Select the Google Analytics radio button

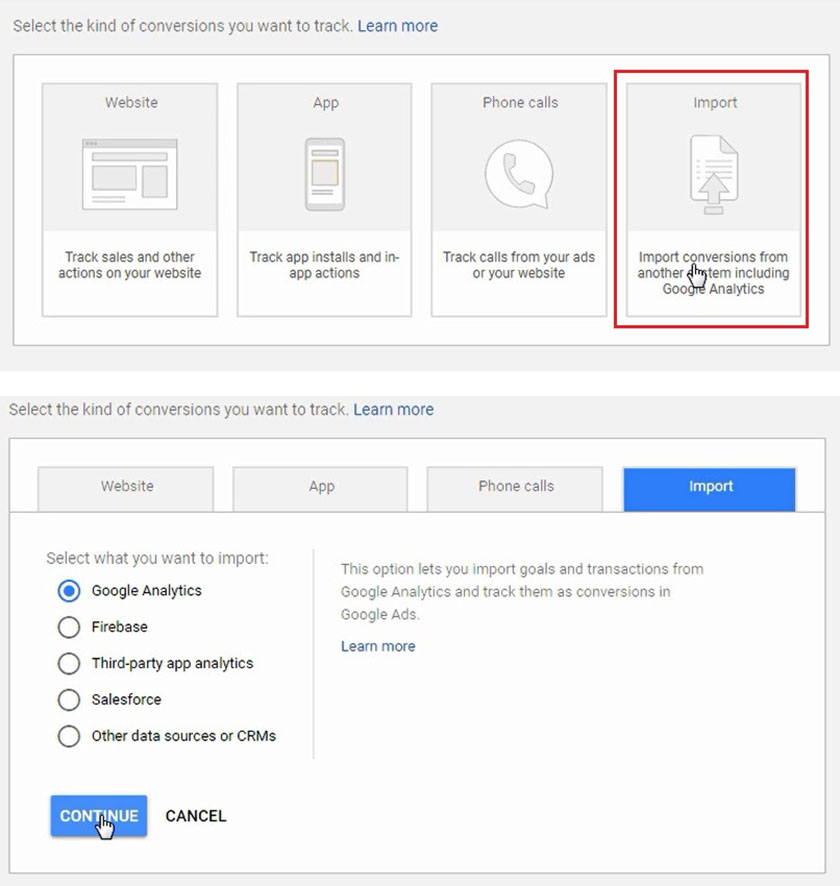point(69,591)
